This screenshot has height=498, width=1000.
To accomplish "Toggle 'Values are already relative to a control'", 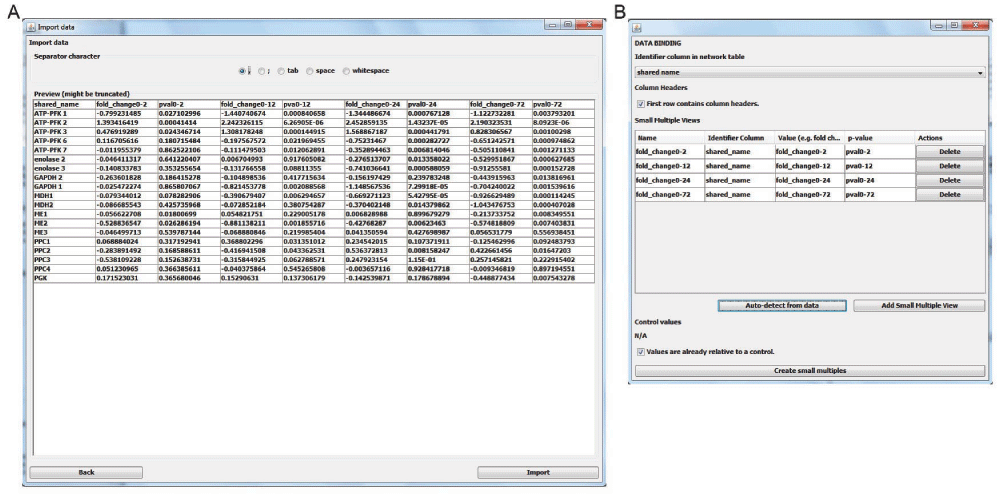I will pos(640,351).
